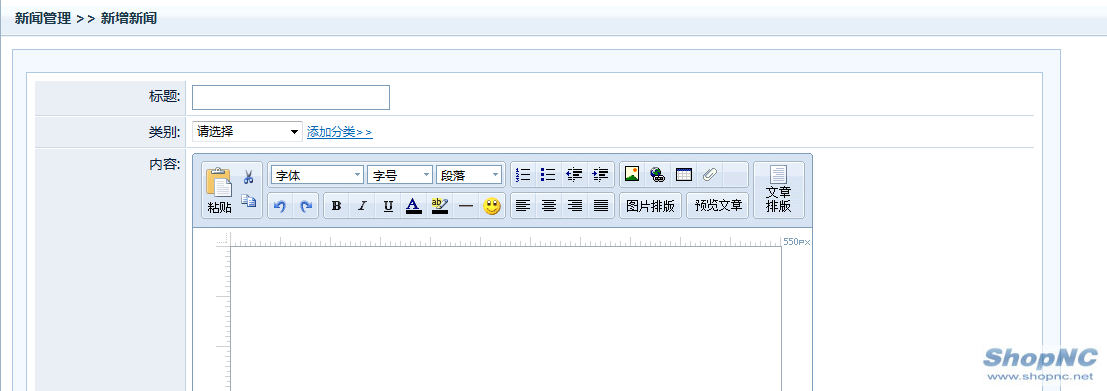Viewport: 1107px width, 391px height.
Task: Insert a hyperlink with the globe icon
Action: [x=657, y=174]
